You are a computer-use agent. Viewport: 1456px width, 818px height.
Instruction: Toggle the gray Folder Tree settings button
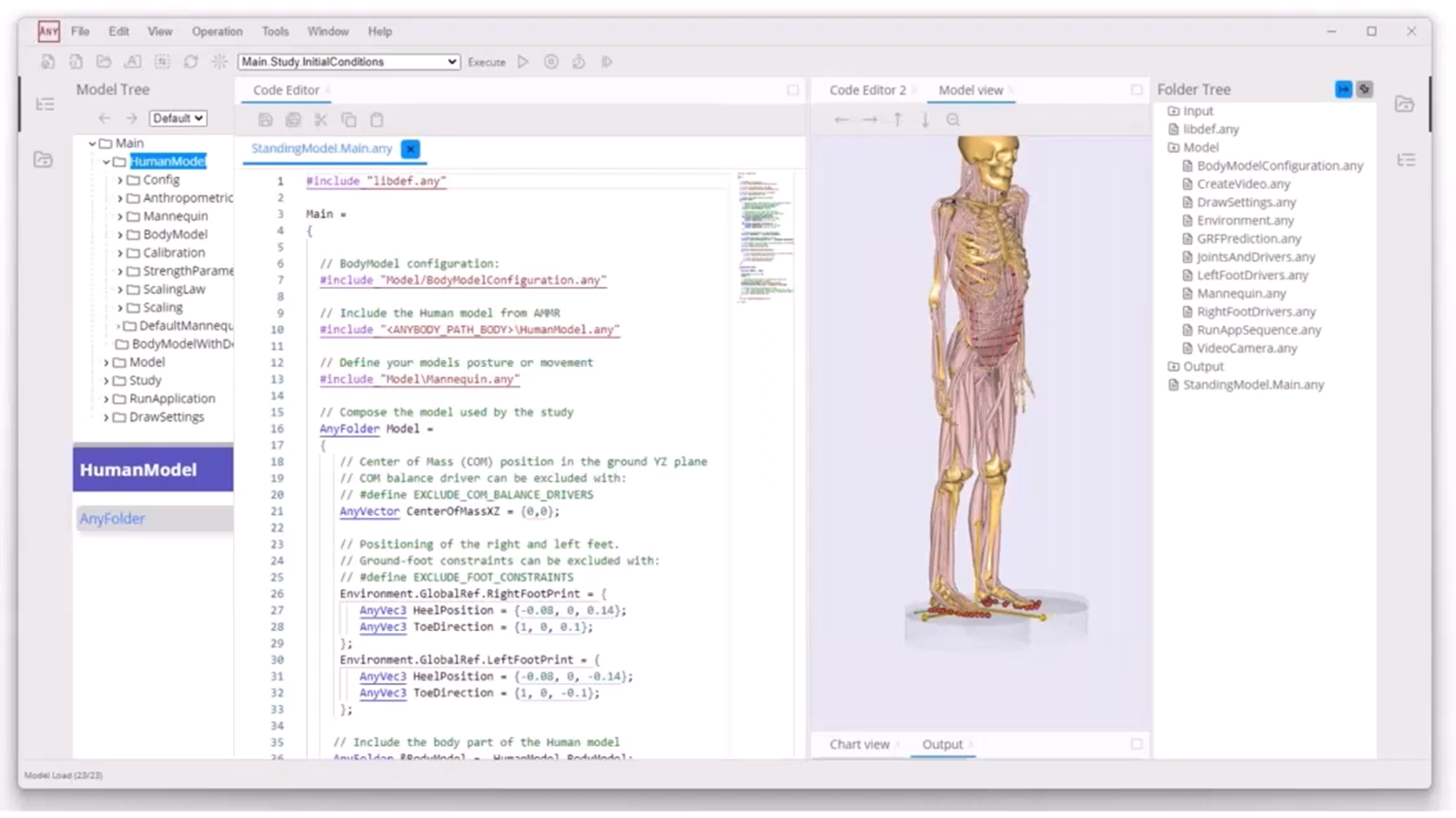[x=1365, y=90]
